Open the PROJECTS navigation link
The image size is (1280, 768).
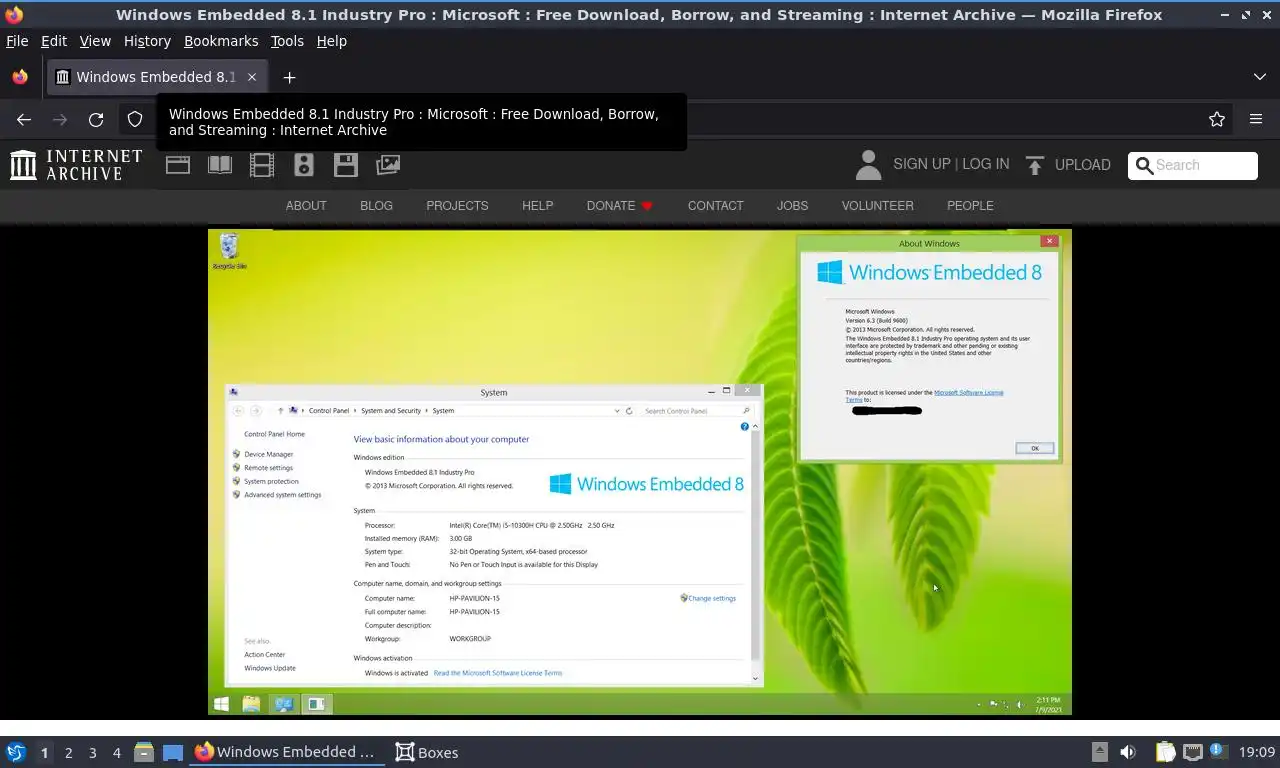tap(457, 205)
